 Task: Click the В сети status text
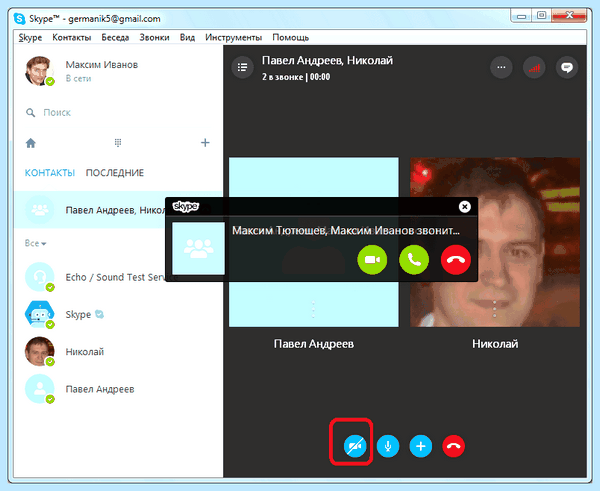click(78, 78)
